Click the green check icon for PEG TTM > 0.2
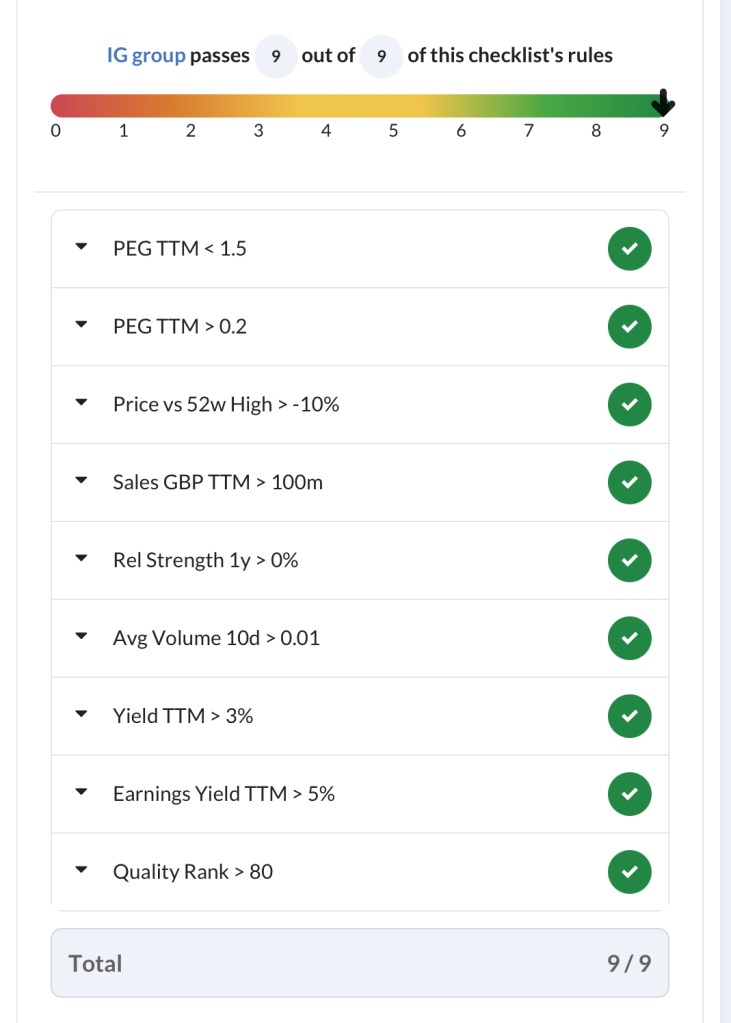The height and width of the screenshot is (1023, 731). (x=629, y=326)
